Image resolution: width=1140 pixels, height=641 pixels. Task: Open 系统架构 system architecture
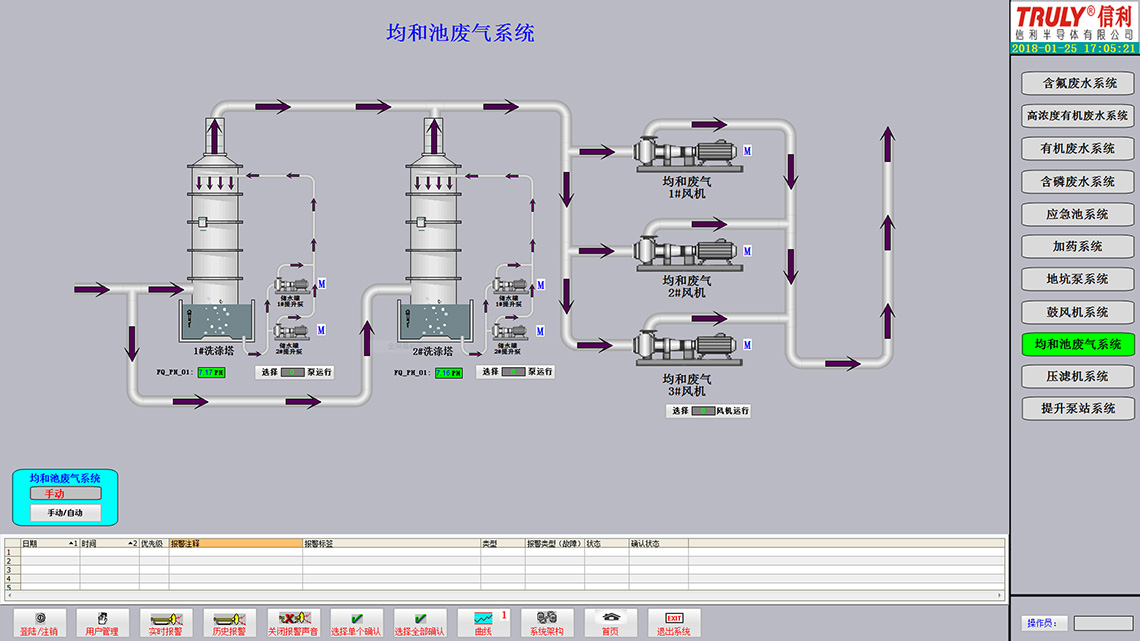pyautogui.click(x=547, y=623)
